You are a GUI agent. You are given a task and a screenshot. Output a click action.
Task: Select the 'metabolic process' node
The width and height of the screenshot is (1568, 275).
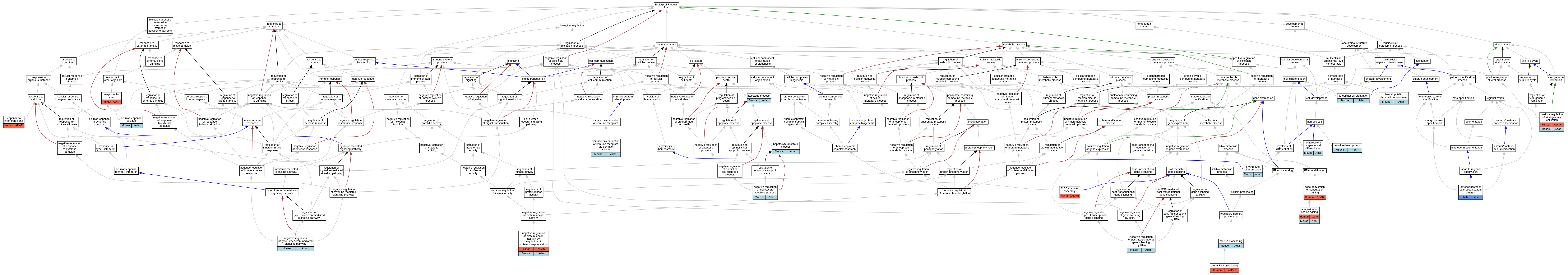[x=1014, y=44]
